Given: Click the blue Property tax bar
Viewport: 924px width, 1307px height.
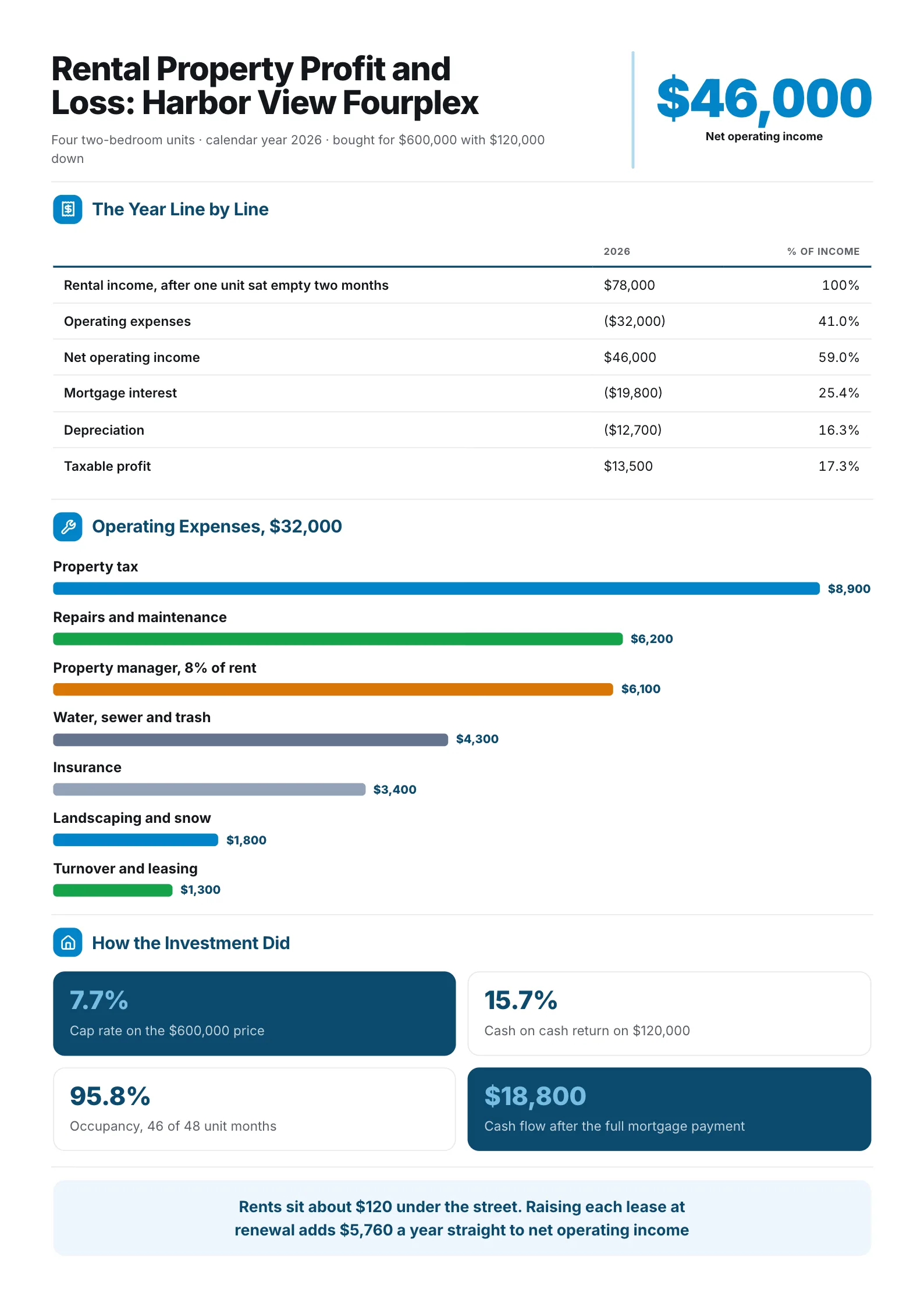Looking at the screenshot, I should [436, 588].
